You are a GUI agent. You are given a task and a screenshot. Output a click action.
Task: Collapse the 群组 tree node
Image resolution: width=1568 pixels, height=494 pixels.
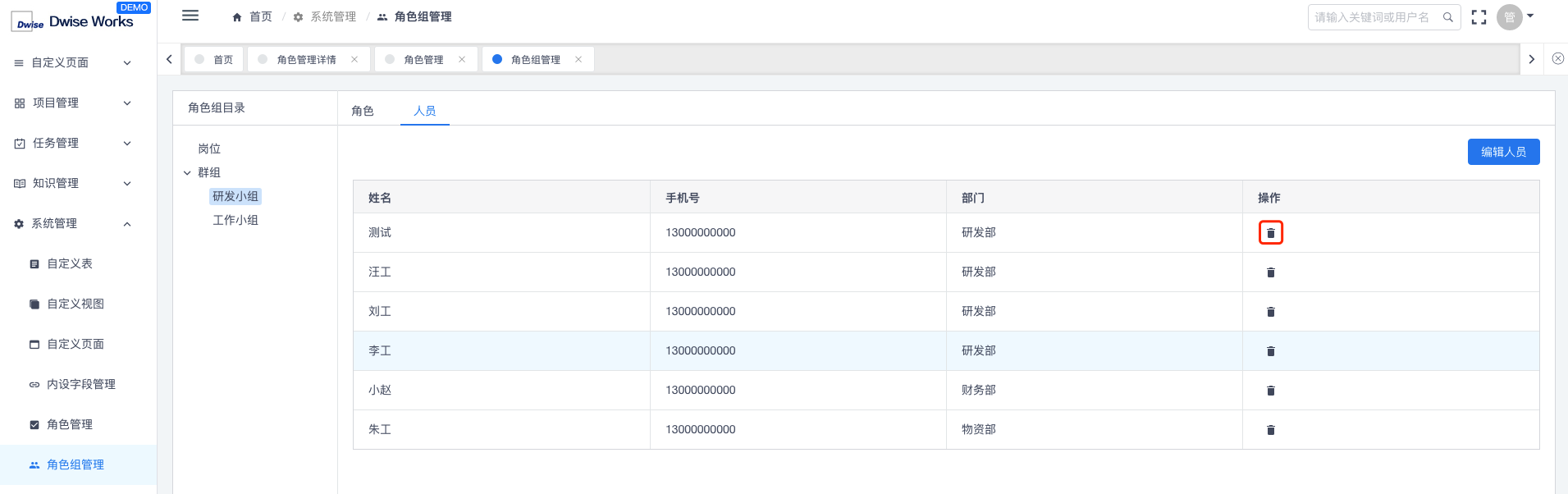pyautogui.click(x=187, y=173)
